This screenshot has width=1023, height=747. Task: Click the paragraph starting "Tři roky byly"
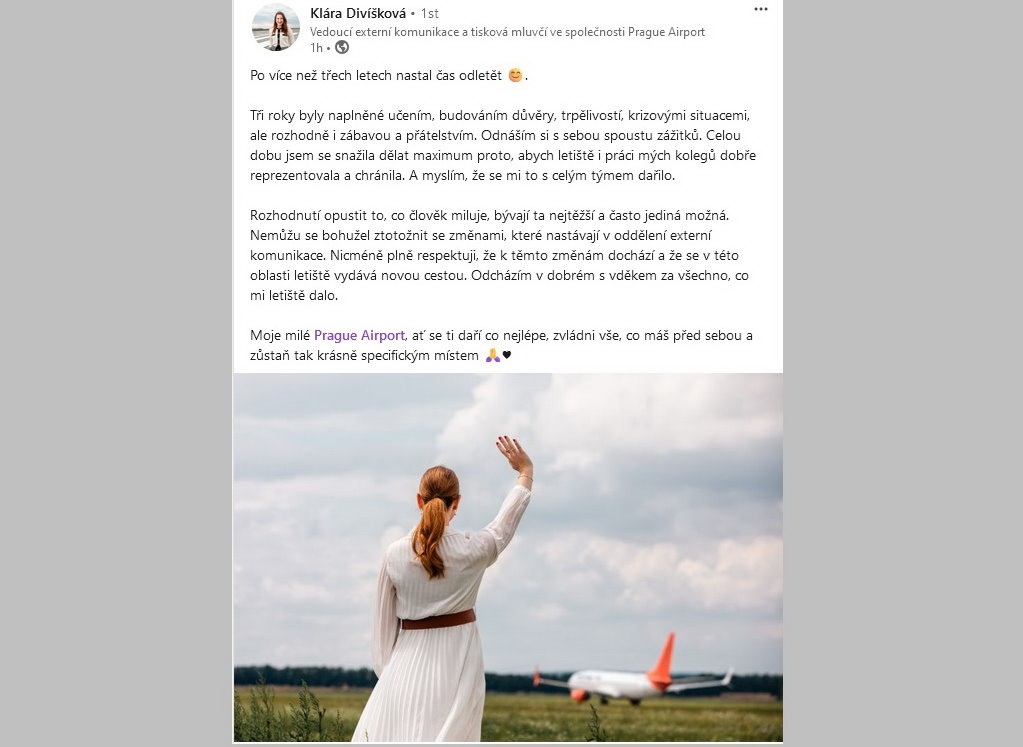503,145
